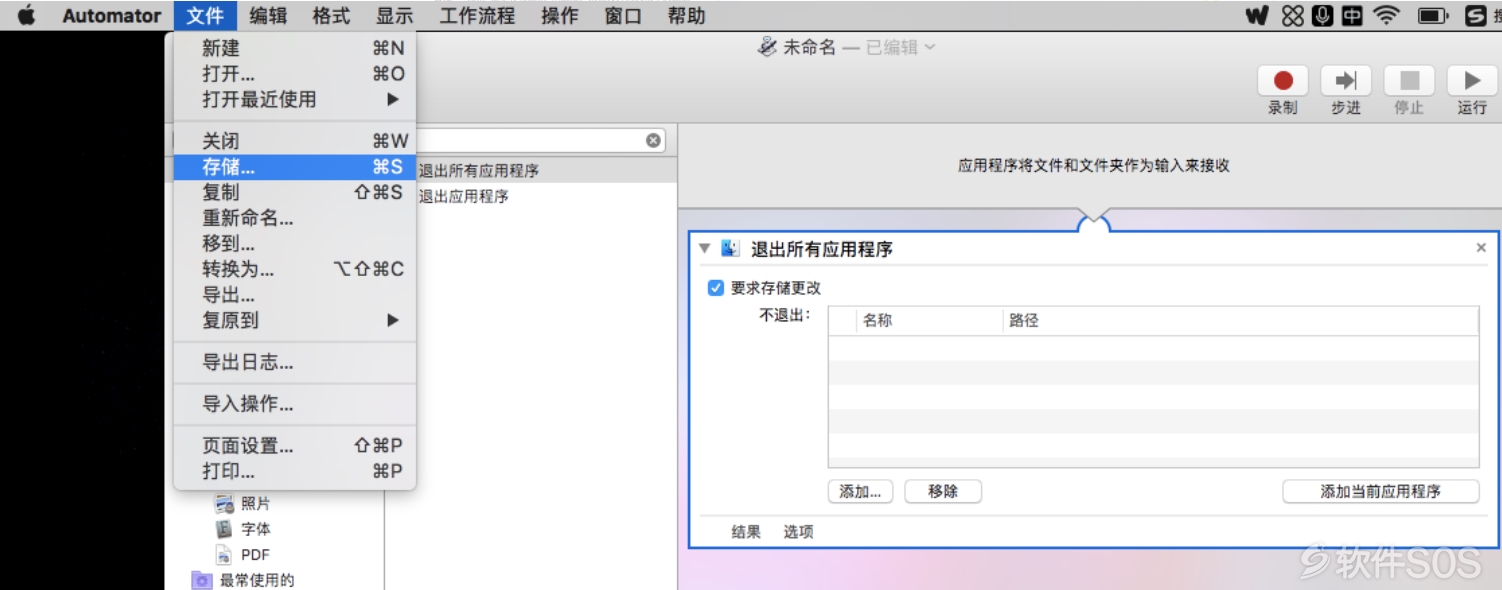Collapse the 退出所有应用程序 action disclosure triangle
Viewport: 1502px width, 590px height.
(705, 248)
